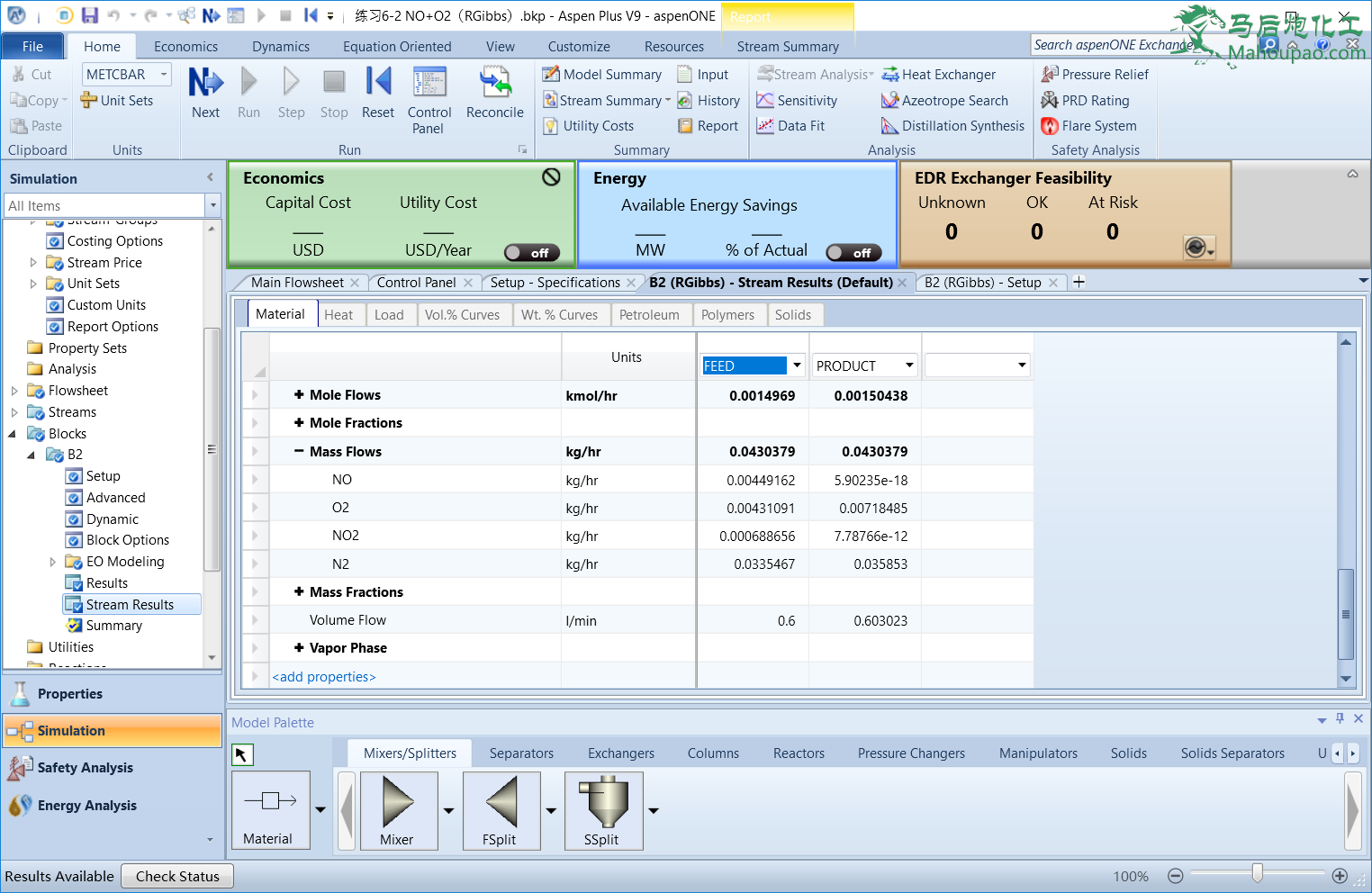Image resolution: width=1372 pixels, height=893 pixels.
Task: Add a new tab with plus
Action: tap(1079, 282)
